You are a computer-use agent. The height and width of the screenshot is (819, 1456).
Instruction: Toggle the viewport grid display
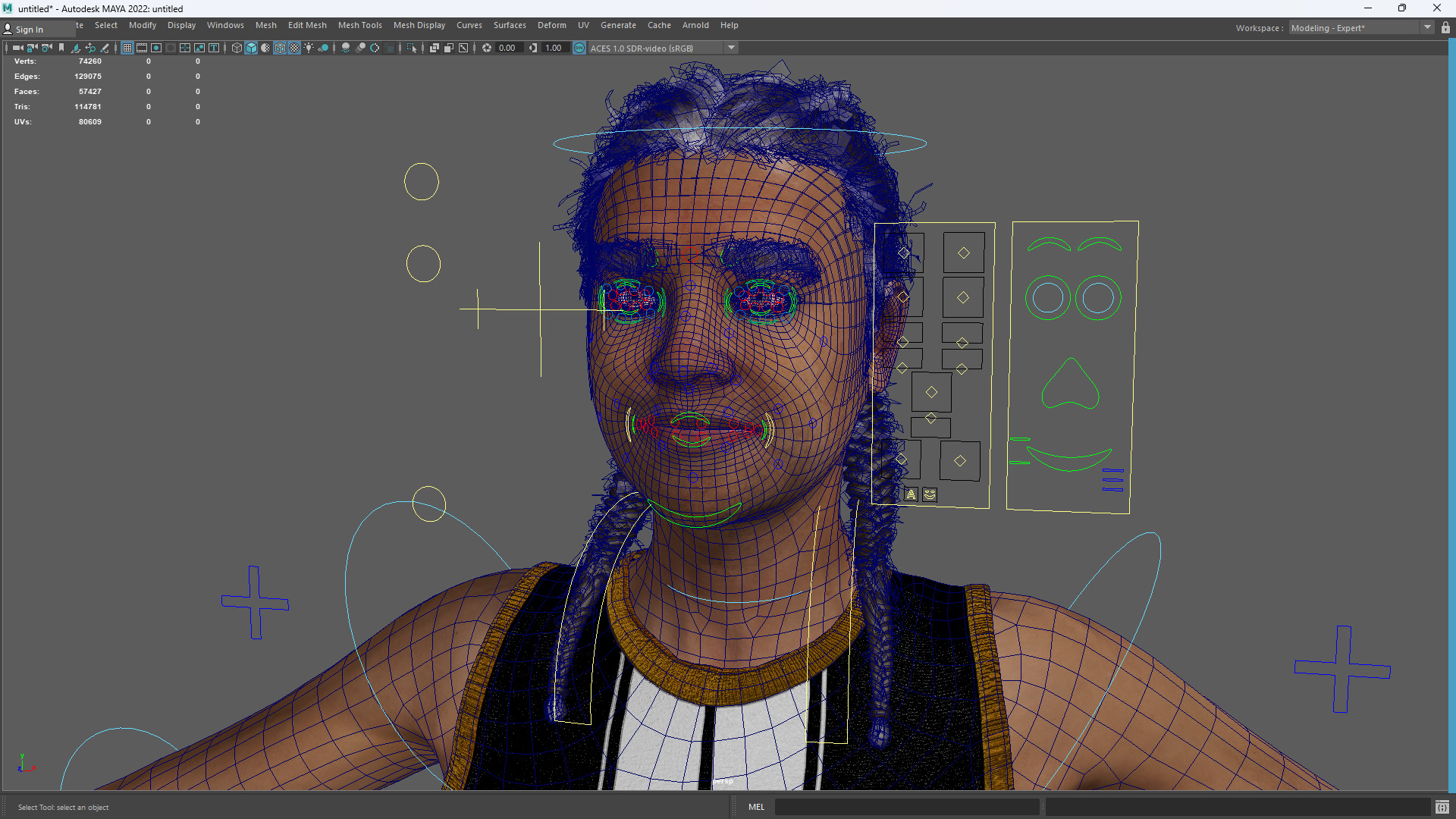pyautogui.click(x=127, y=48)
